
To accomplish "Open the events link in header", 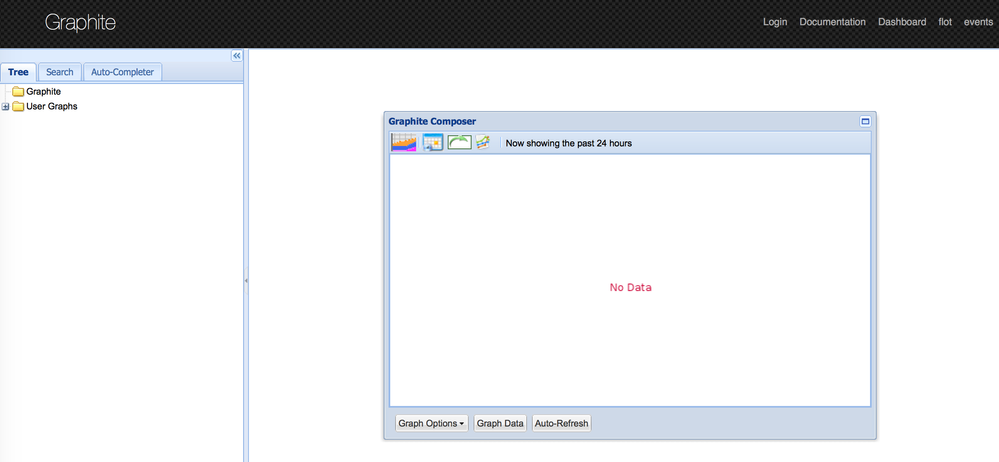I will (x=978, y=22).
